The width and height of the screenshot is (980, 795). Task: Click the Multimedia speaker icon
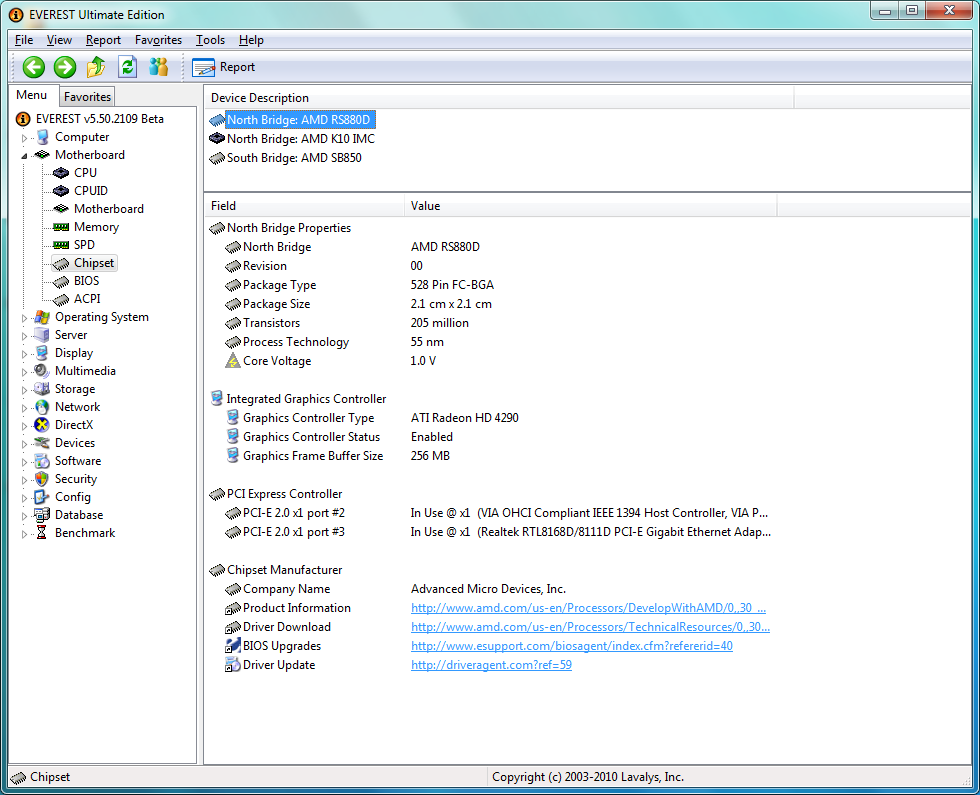(x=42, y=371)
